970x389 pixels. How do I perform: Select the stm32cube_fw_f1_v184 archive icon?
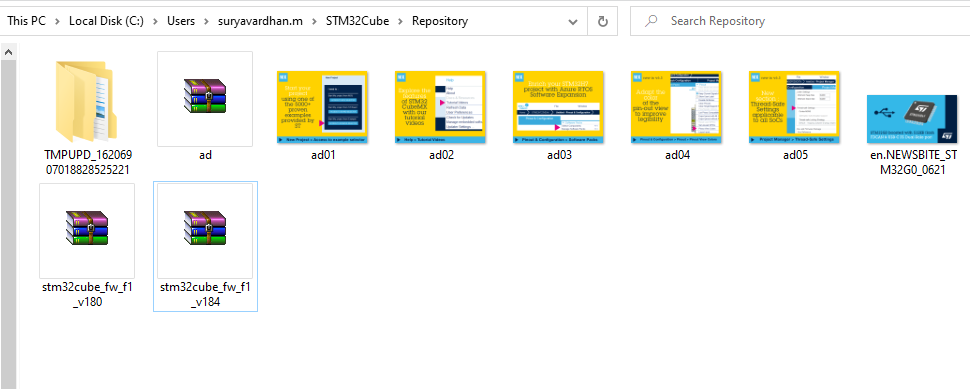click(205, 228)
